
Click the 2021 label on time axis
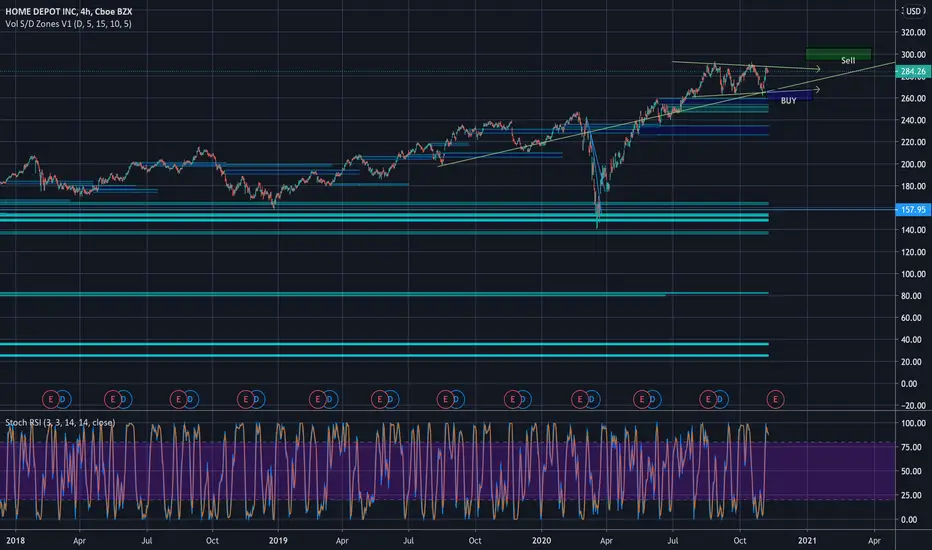(807, 540)
